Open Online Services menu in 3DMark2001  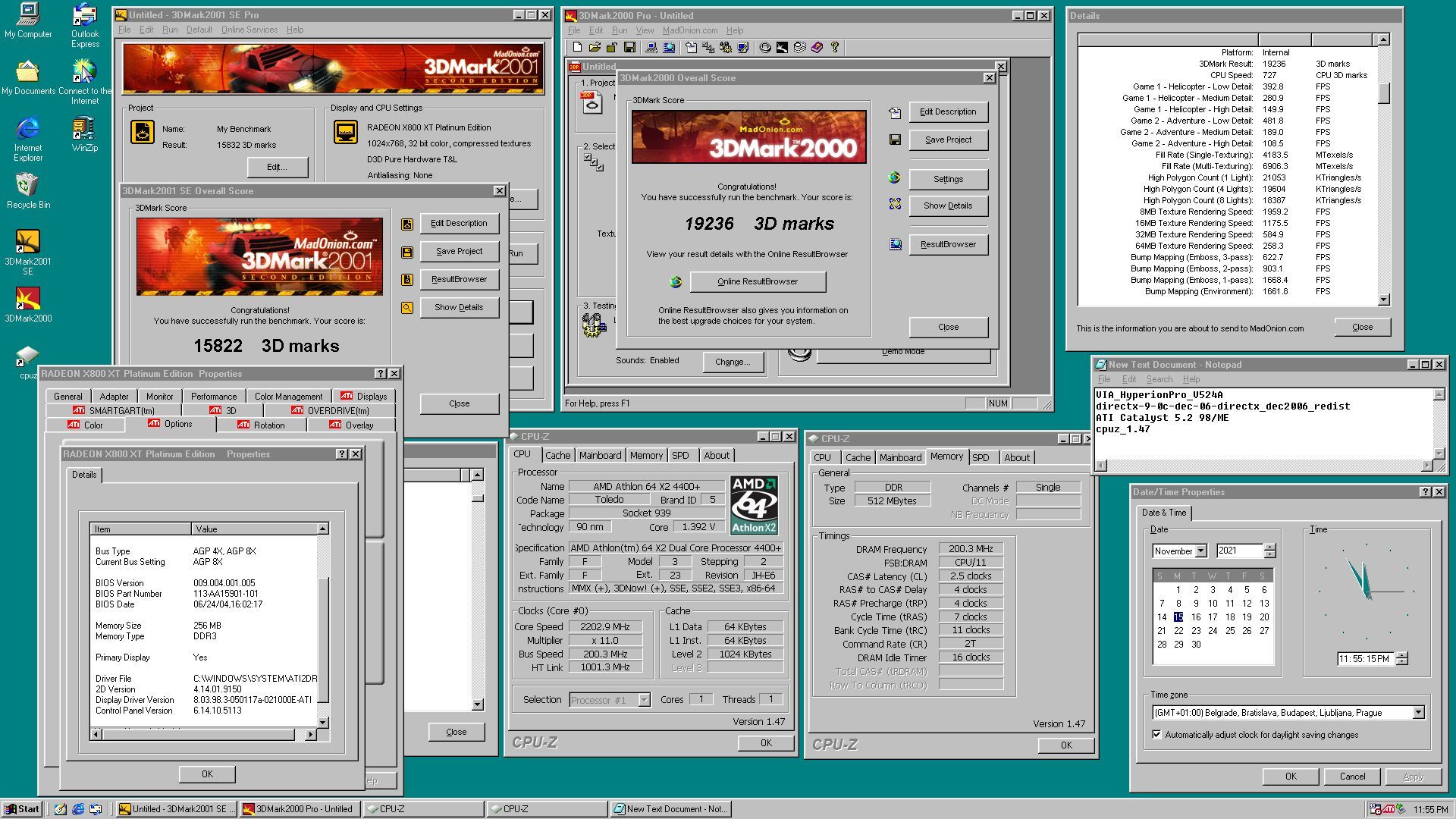coord(249,30)
